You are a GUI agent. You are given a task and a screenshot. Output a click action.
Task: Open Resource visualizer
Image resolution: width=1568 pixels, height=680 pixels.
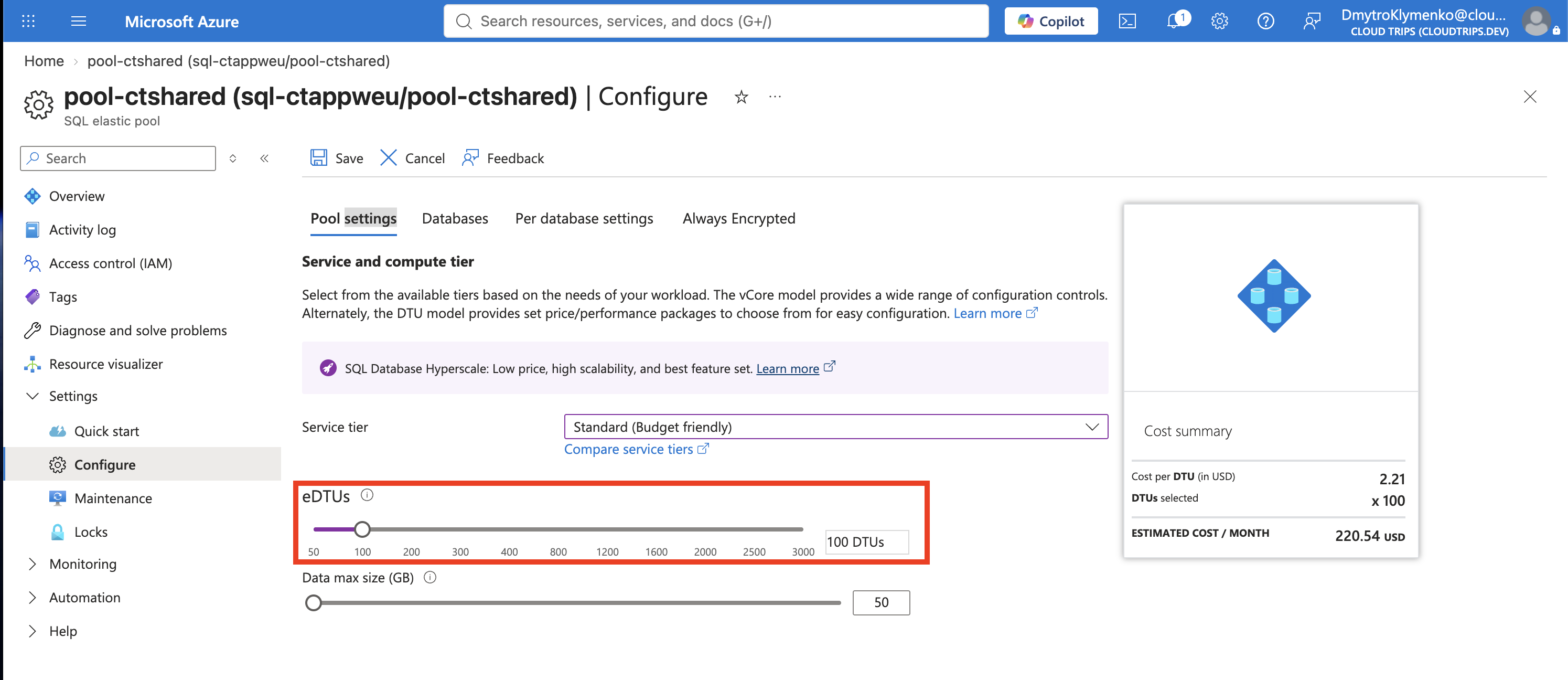105,364
